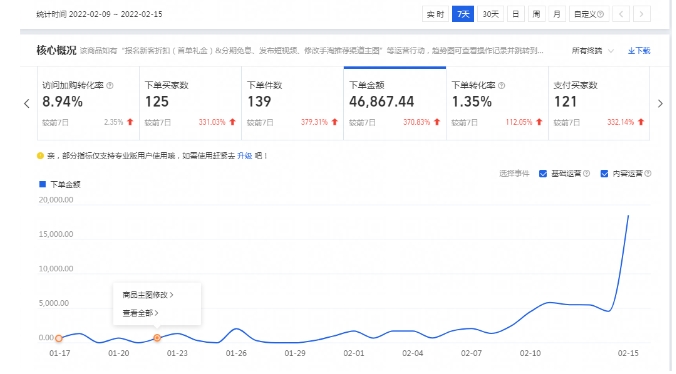Open 查看全部 entry in the popup

click(140, 313)
